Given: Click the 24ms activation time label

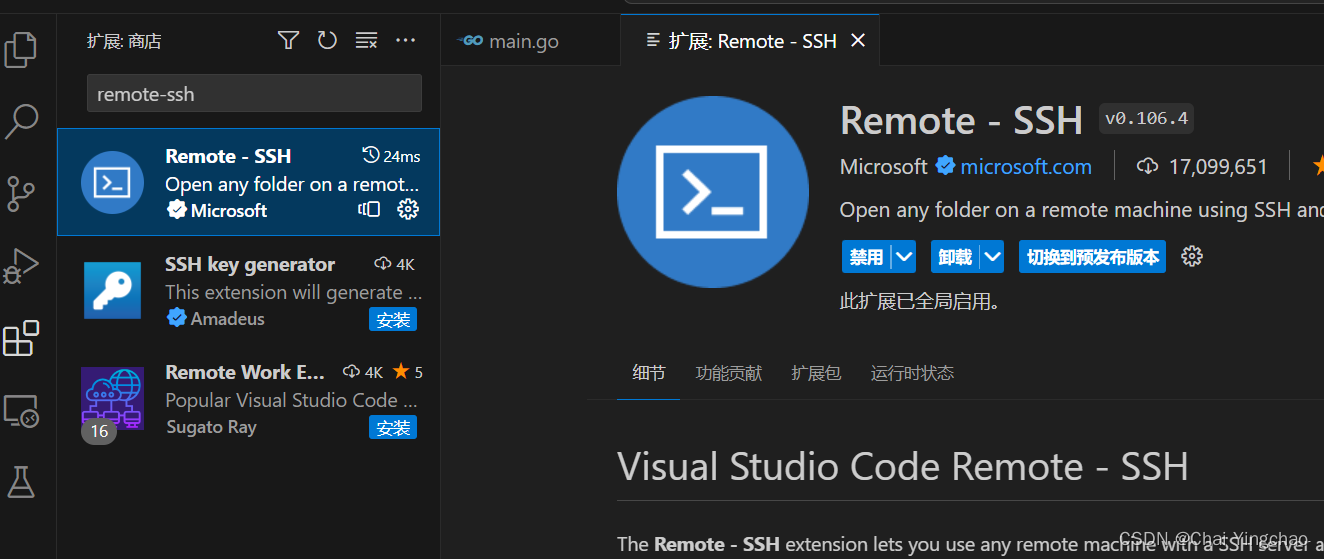Looking at the screenshot, I should pyautogui.click(x=402, y=156).
